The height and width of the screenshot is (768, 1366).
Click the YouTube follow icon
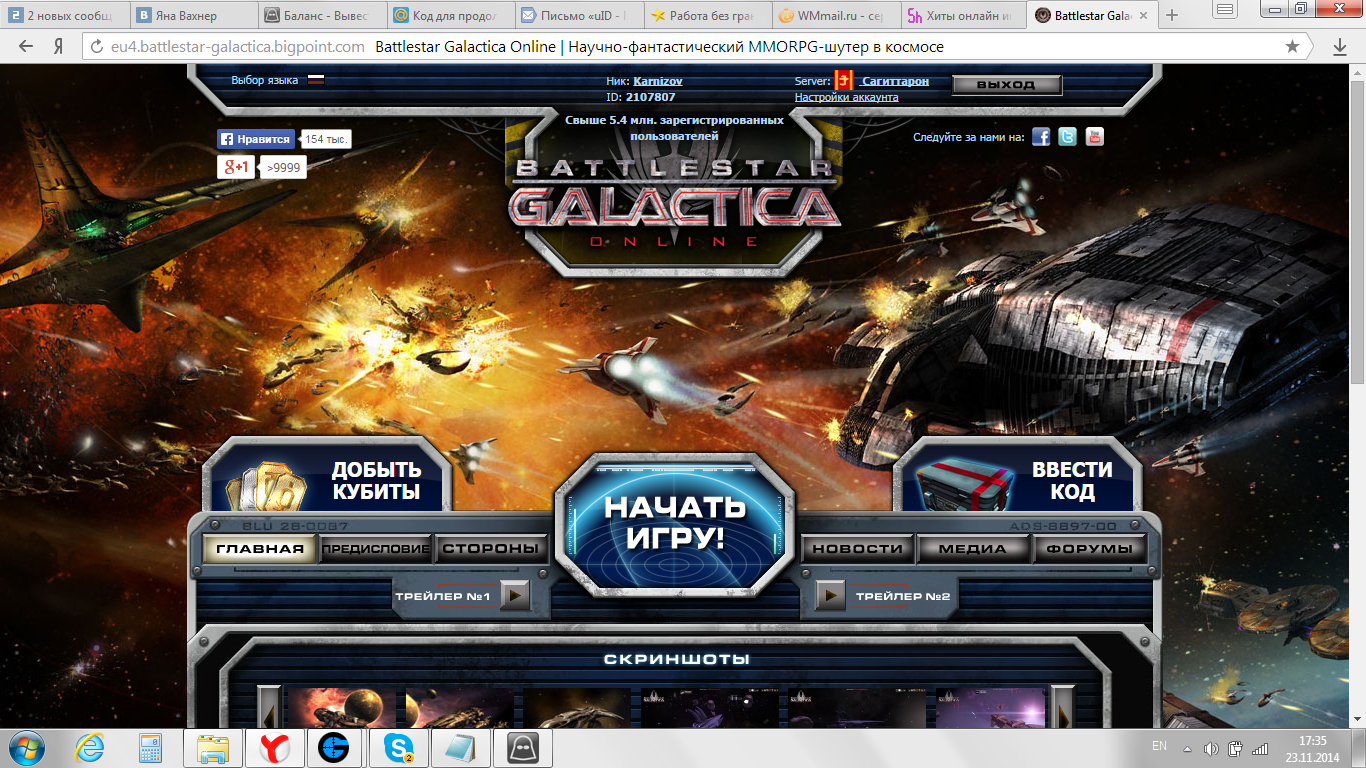1095,137
